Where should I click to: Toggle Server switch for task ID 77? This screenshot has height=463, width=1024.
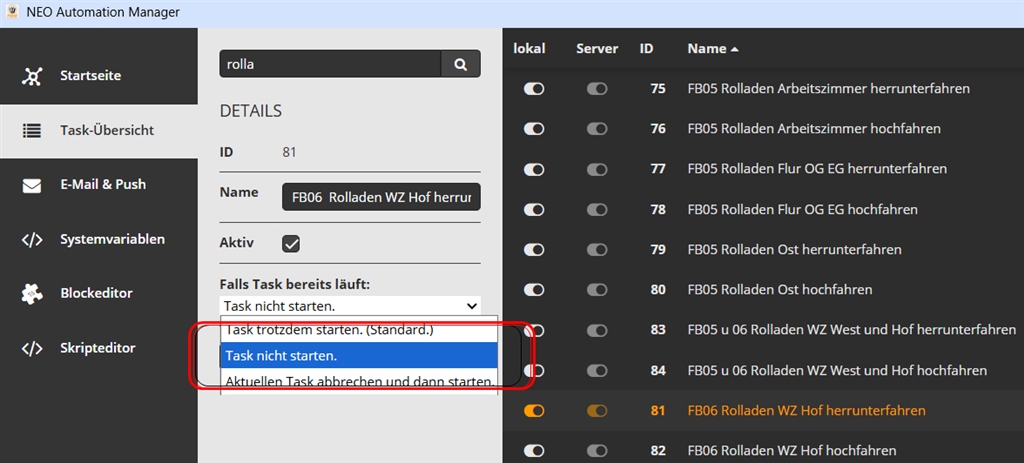pyautogui.click(x=597, y=169)
